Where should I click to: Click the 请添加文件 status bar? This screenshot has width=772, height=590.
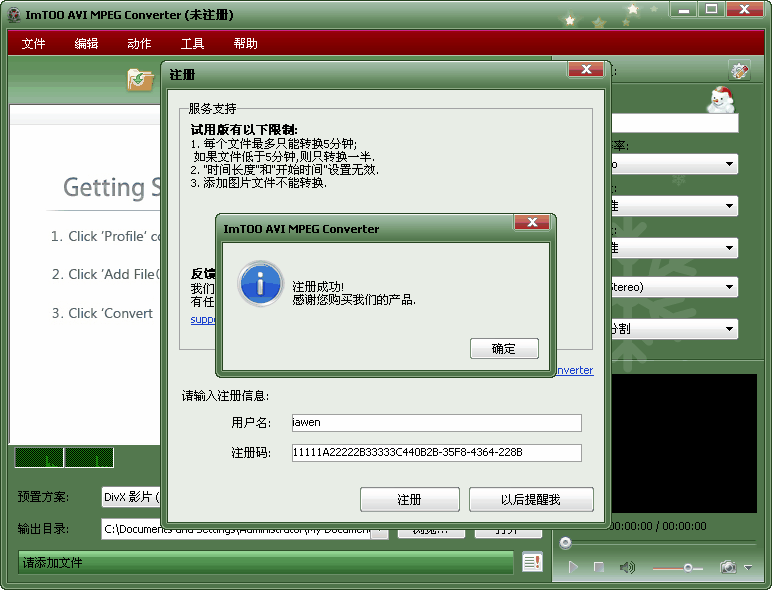[266, 562]
